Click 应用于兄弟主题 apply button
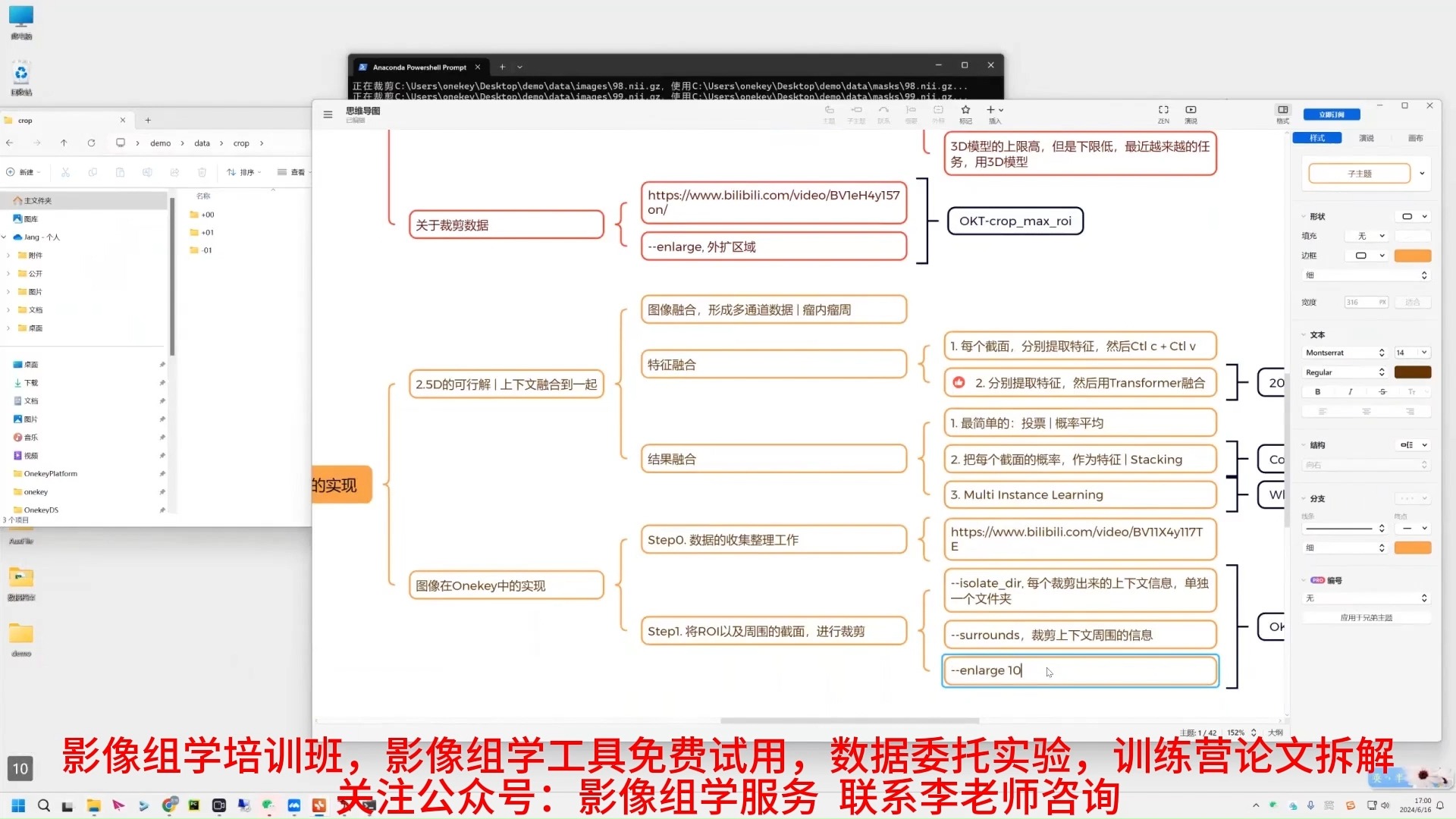The height and width of the screenshot is (819, 1456). click(x=1366, y=618)
